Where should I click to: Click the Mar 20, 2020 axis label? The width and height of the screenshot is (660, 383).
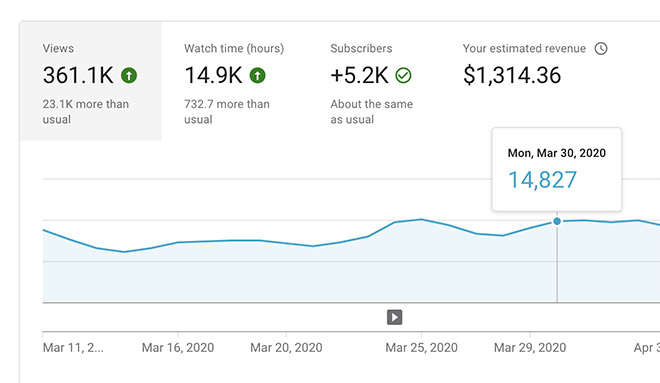(286, 348)
